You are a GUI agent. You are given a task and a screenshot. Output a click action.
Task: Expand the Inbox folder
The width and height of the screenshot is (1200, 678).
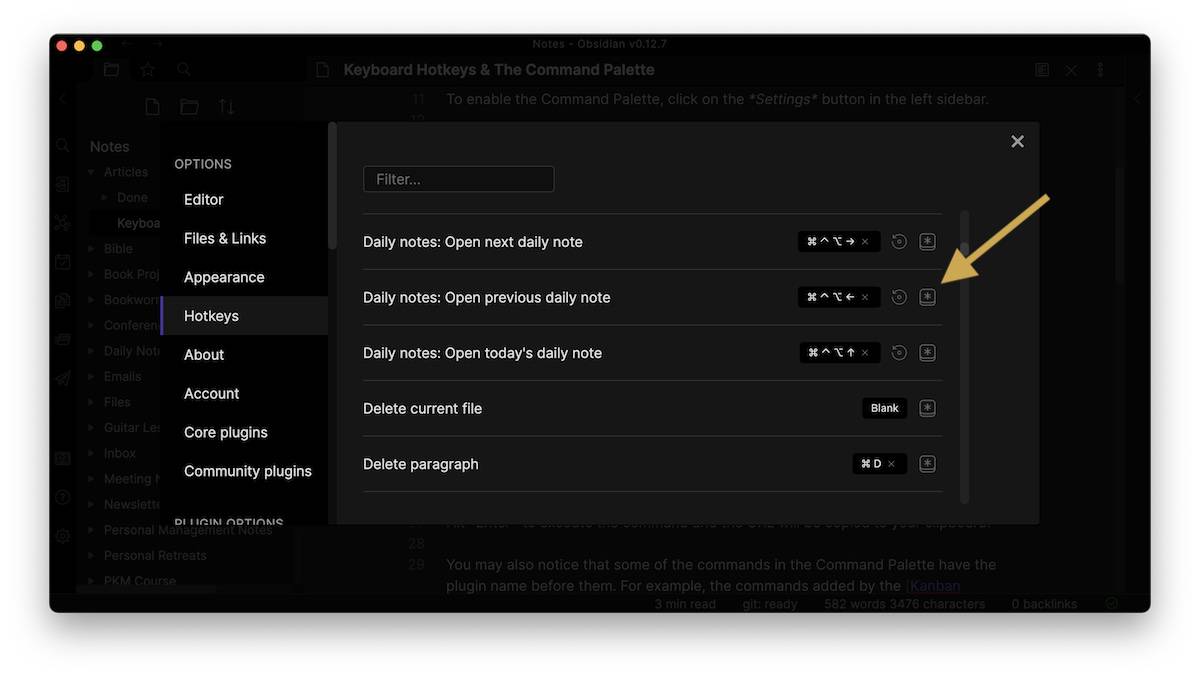click(x=93, y=453)
